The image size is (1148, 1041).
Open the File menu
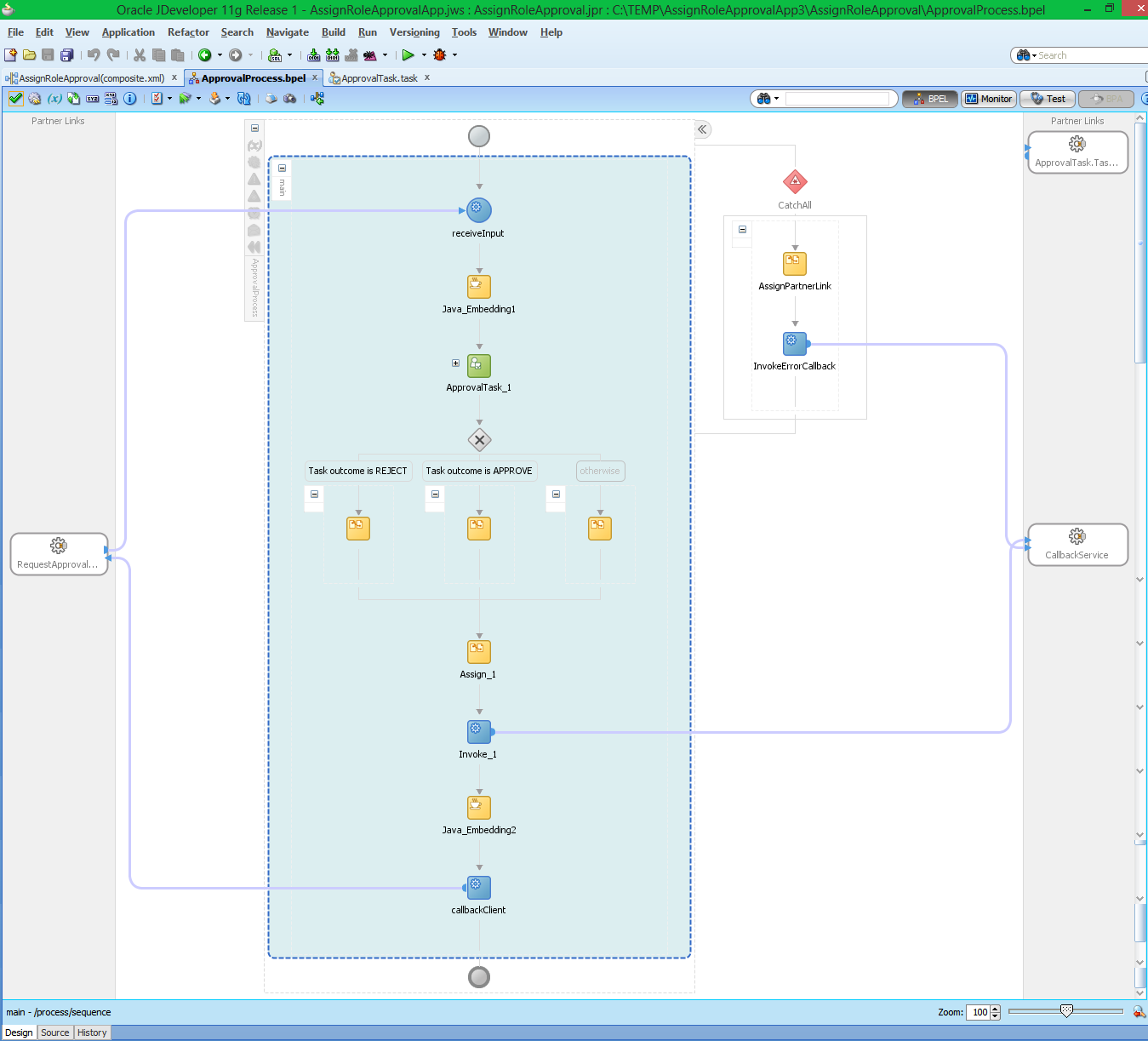click(x=15, y=32)
